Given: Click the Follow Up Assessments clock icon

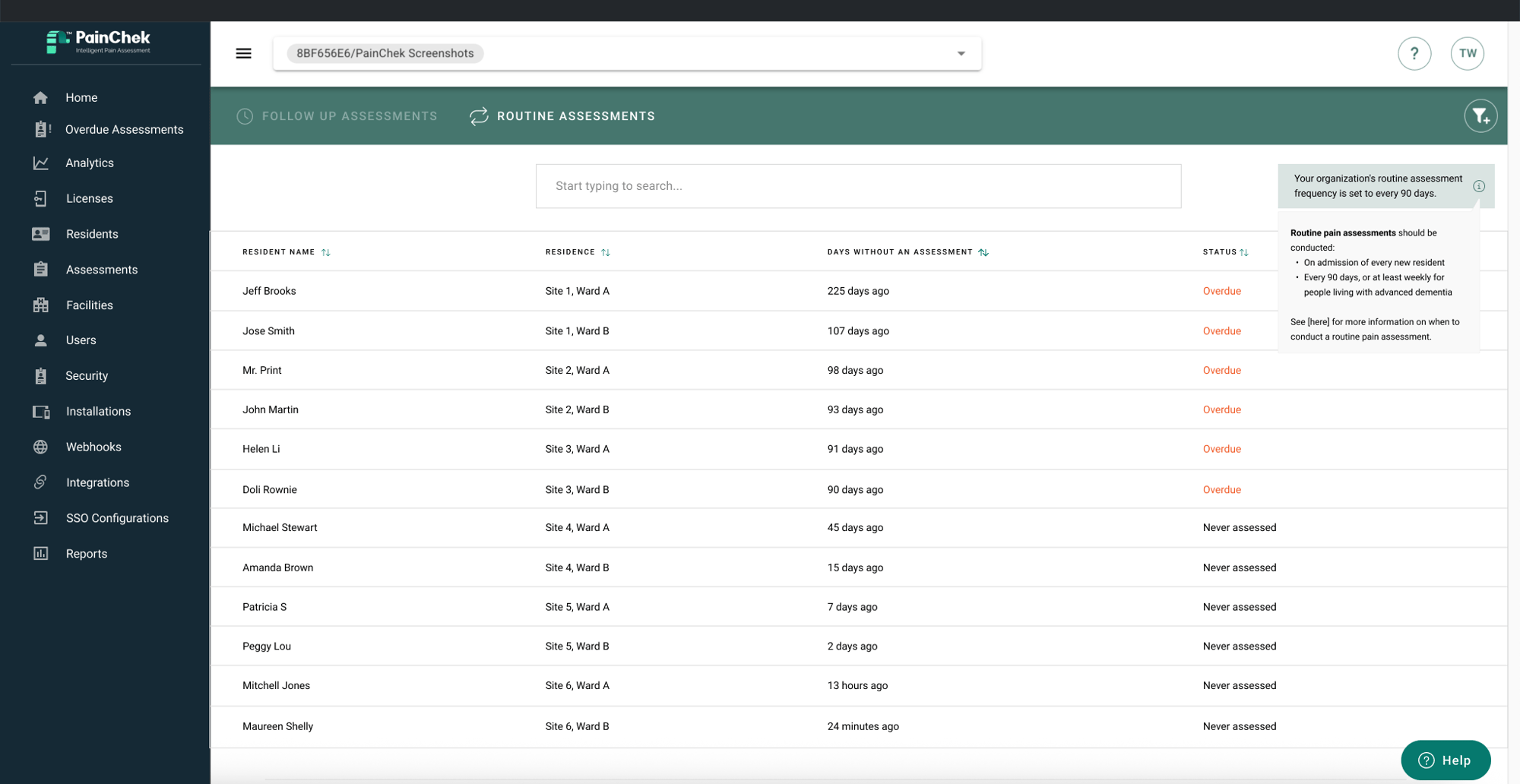Looking at the screenshot, I should (245, 116).
